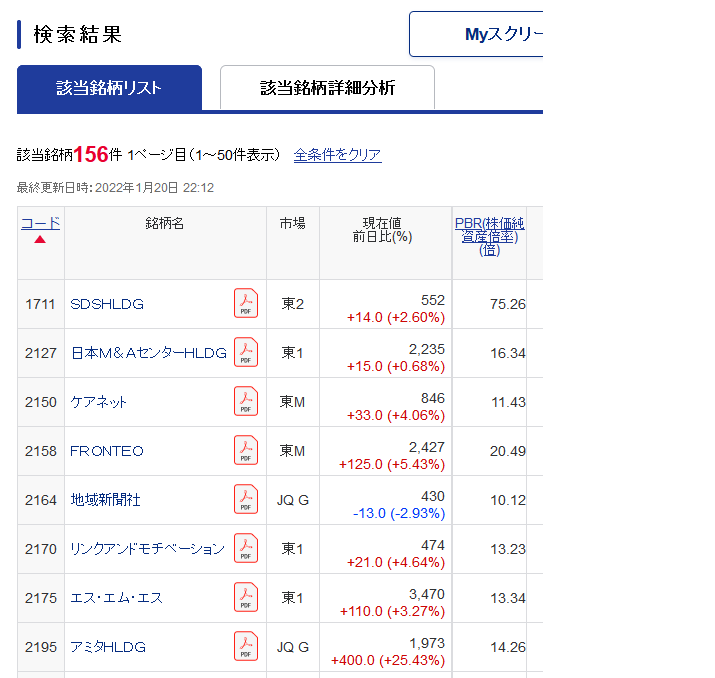
Task: Sort by PBR(株価純資産倍率) column header
Action: point(489,236)
